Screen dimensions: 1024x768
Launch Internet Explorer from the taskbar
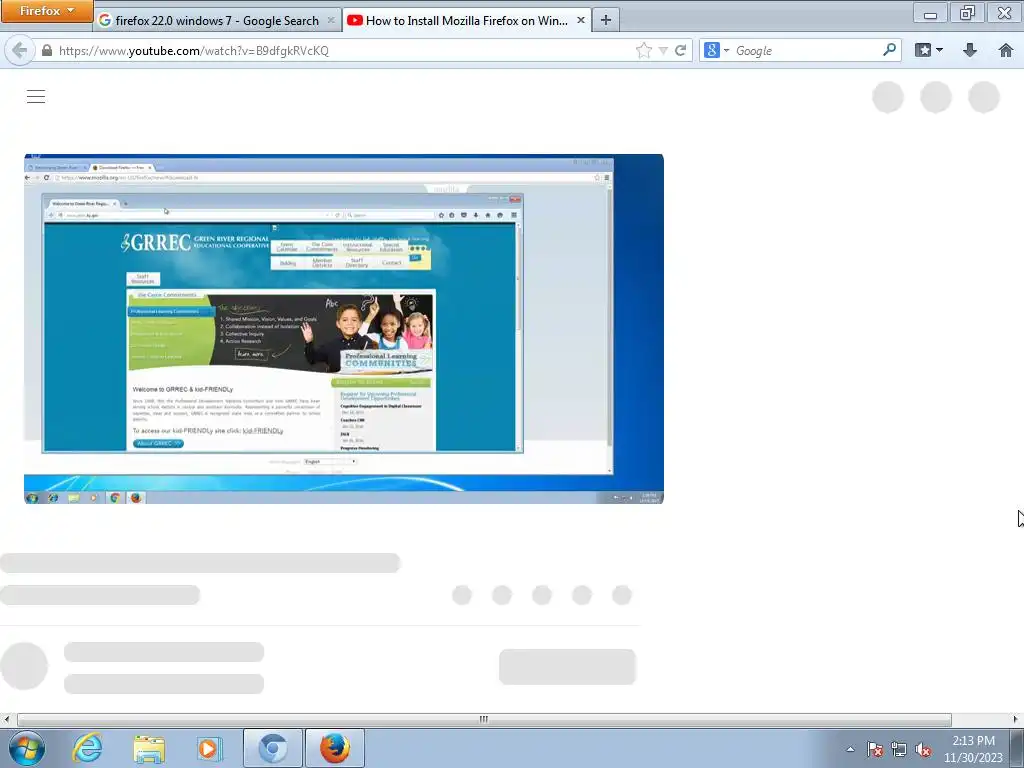[x=88, y=748]
